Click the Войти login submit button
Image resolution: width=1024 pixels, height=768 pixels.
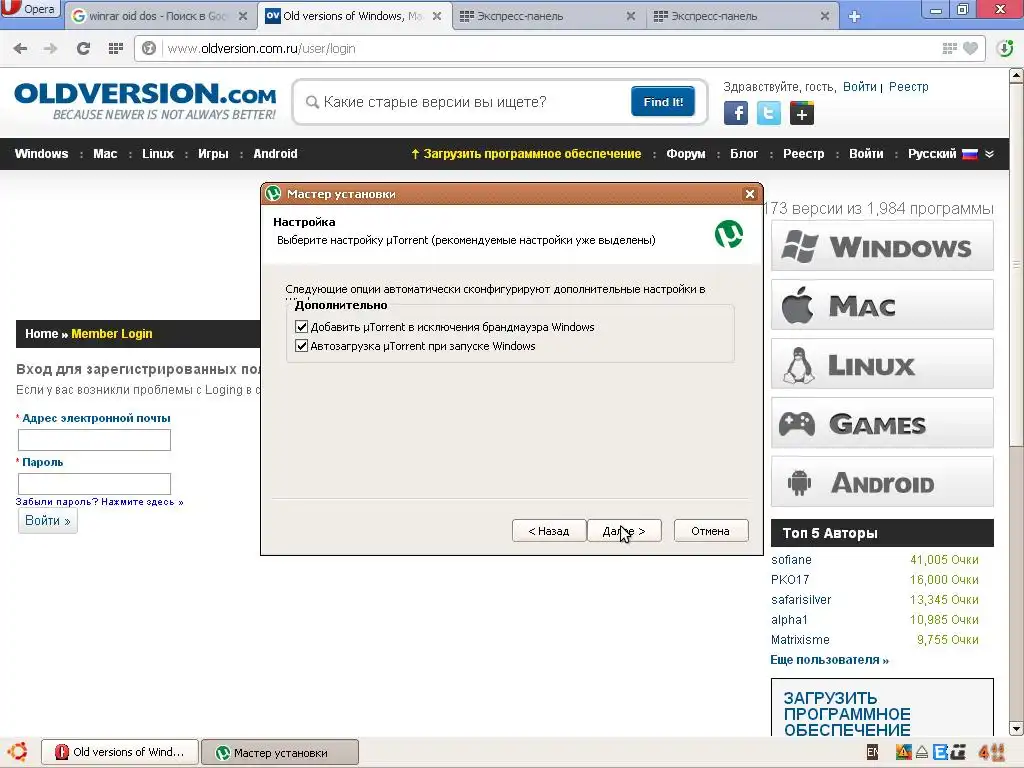48,521
